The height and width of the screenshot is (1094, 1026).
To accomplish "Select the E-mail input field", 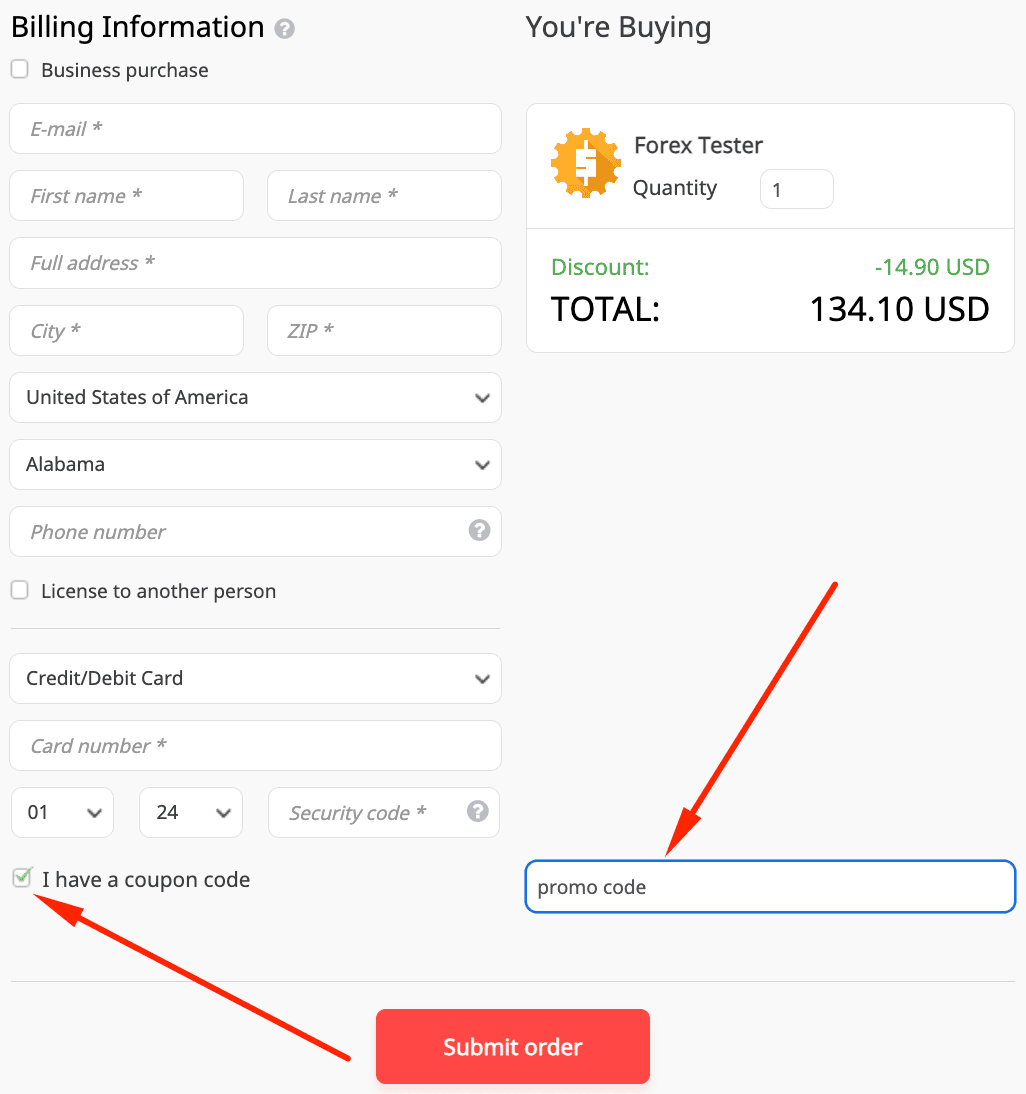I will pyautogui.click(x=255, y=128).
